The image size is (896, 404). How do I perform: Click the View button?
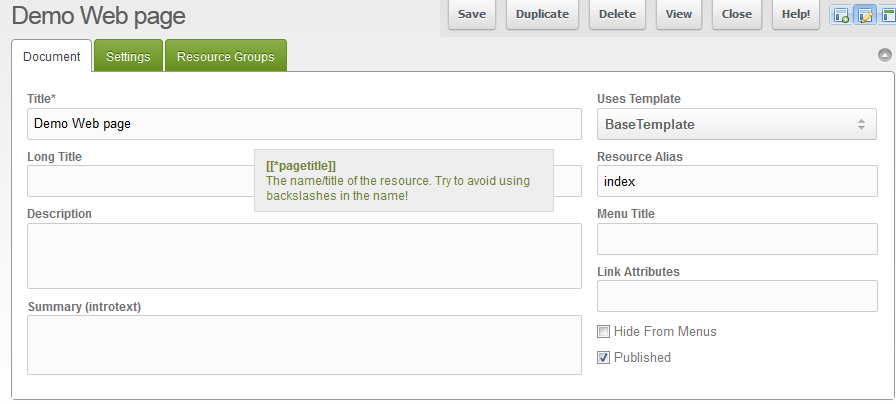[679, 15]
